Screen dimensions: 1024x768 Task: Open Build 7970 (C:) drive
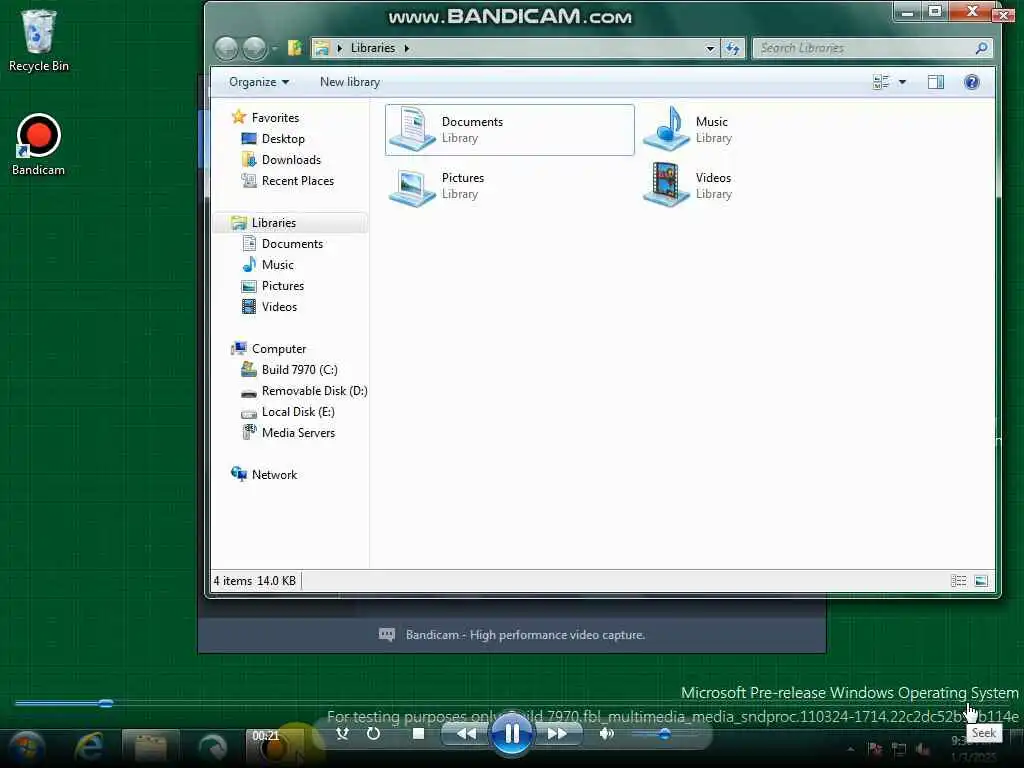pyautogui.click(x=289, y=370)
